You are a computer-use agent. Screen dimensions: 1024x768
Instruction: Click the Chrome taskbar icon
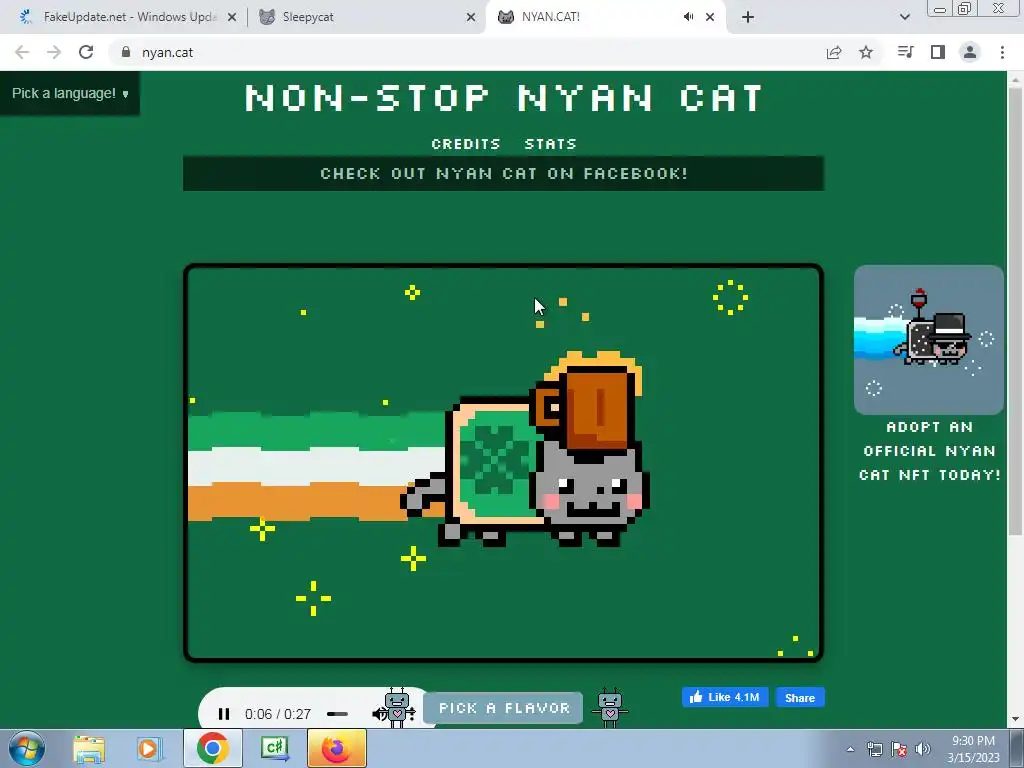(x=212, y=748)
